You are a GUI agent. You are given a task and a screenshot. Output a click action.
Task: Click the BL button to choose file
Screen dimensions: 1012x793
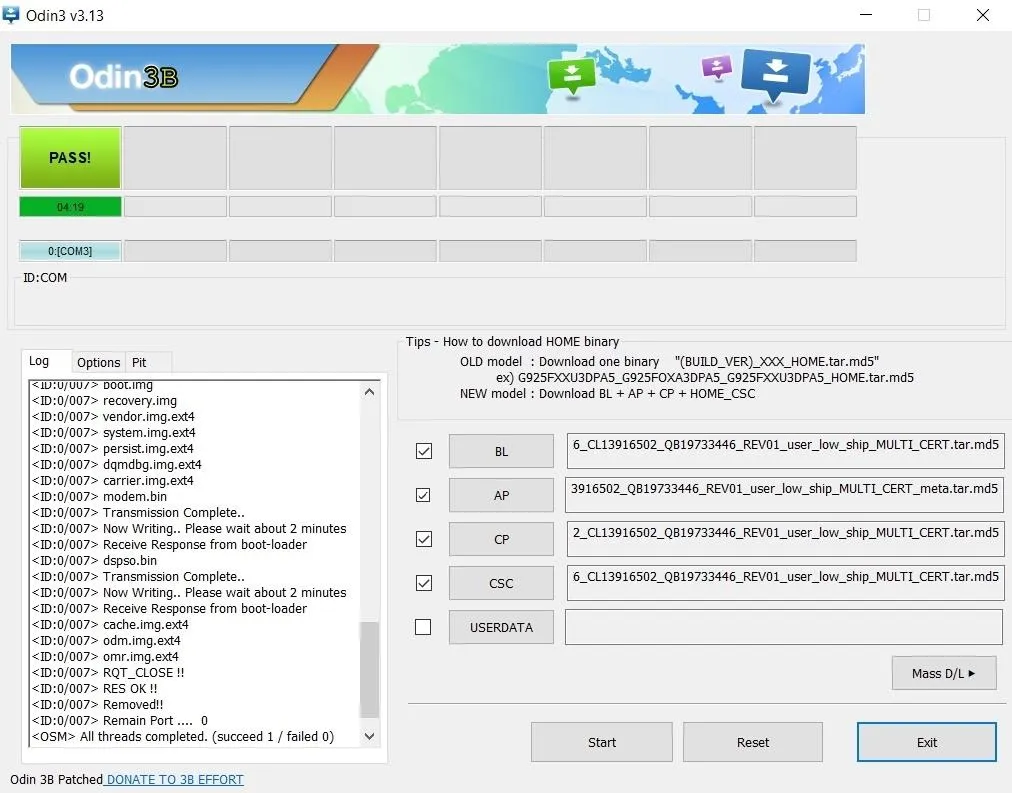point(501,451)
